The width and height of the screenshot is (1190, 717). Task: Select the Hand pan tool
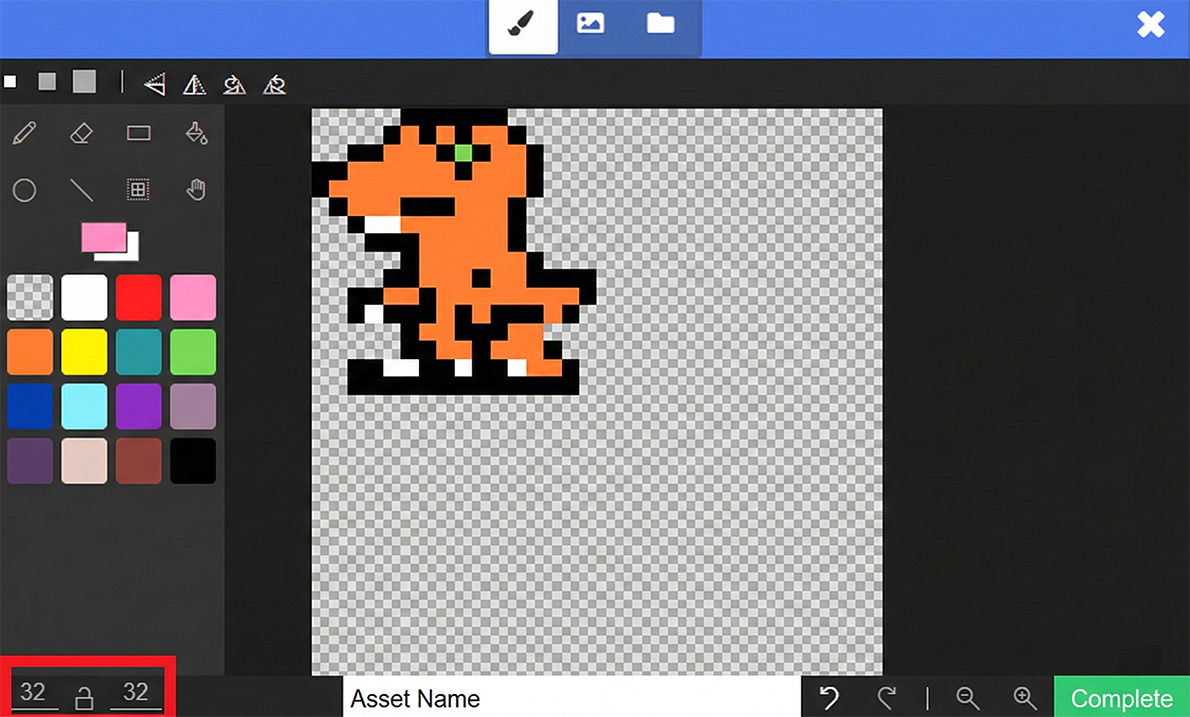pyautogui.click(x=196, y=190)
